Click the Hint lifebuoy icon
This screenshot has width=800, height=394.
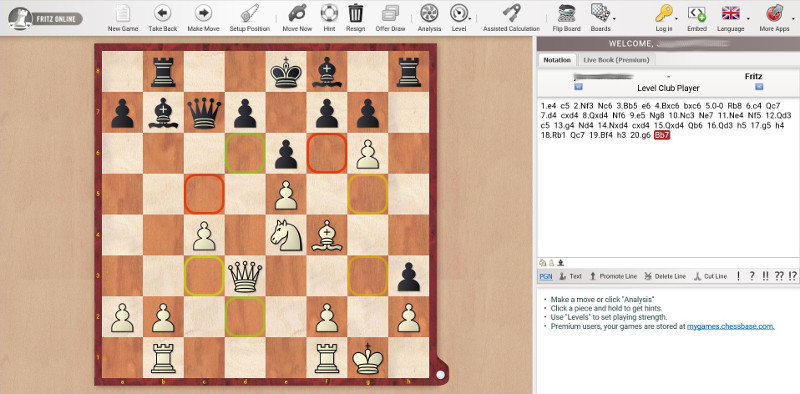(x=329, y=13)
